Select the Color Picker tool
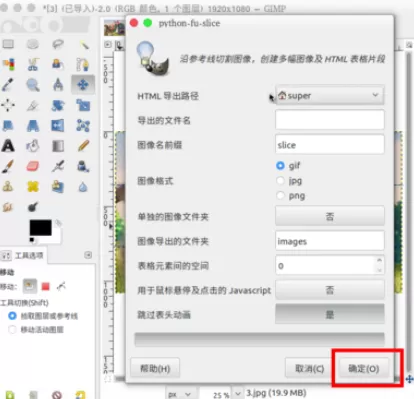 (8, 85)
